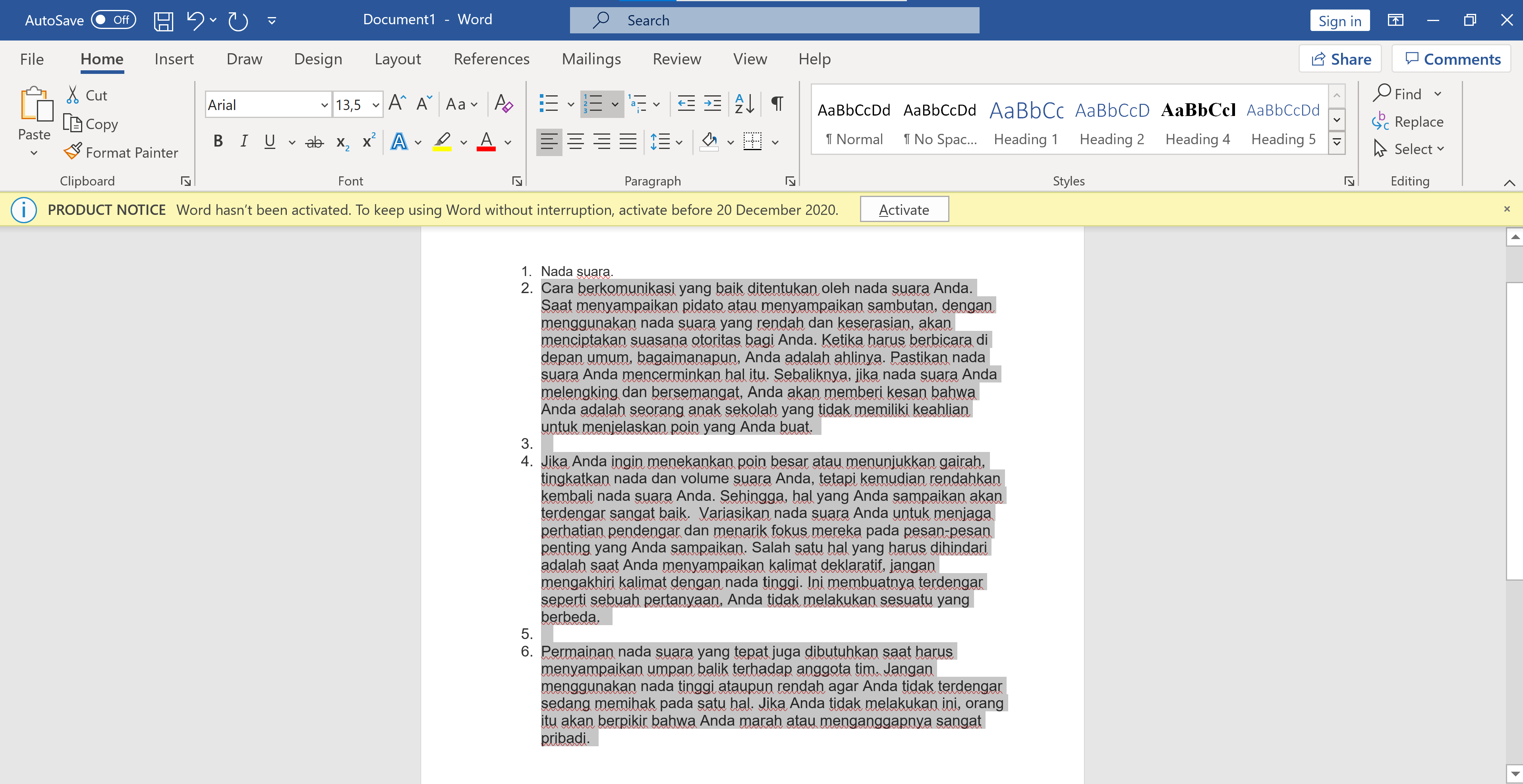1523x784 pixels.
Task: Click the Sign in button
Action: tap(1340, 21)
